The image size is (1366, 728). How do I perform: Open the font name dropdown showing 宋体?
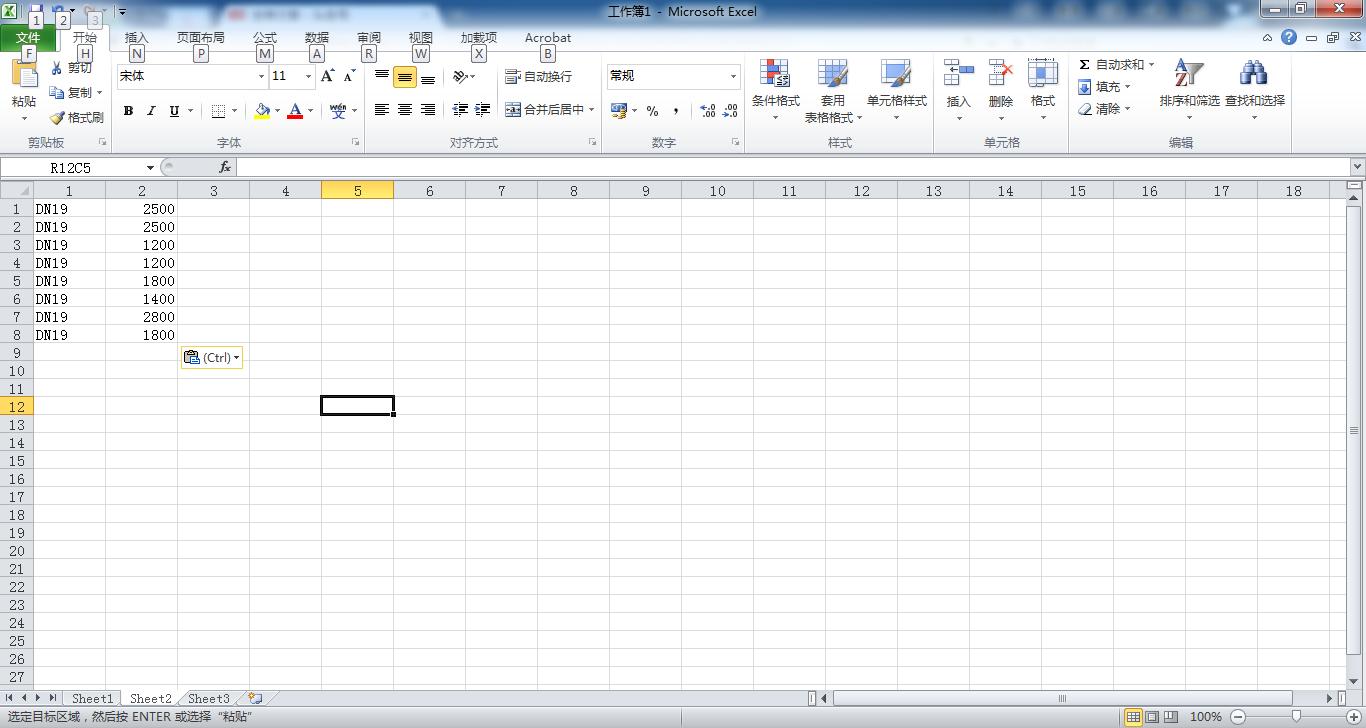[261, 76]
